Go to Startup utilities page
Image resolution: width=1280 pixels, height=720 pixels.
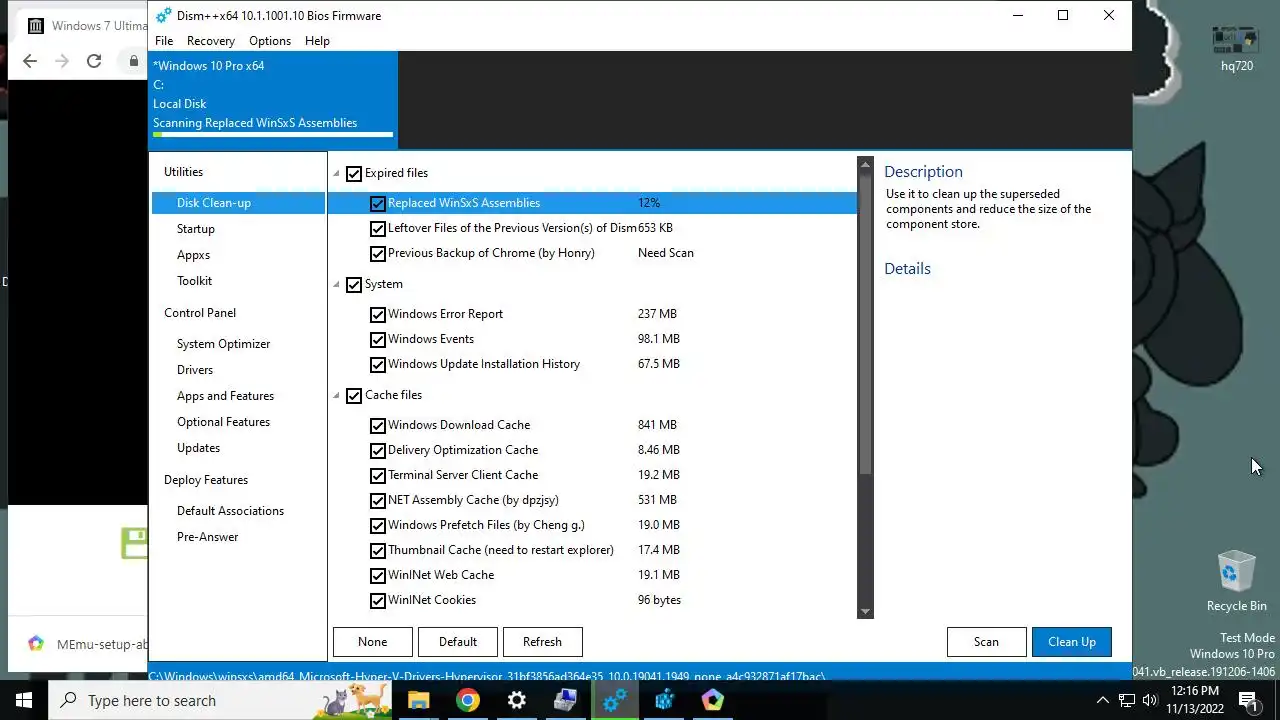click(x=196, y=229)
